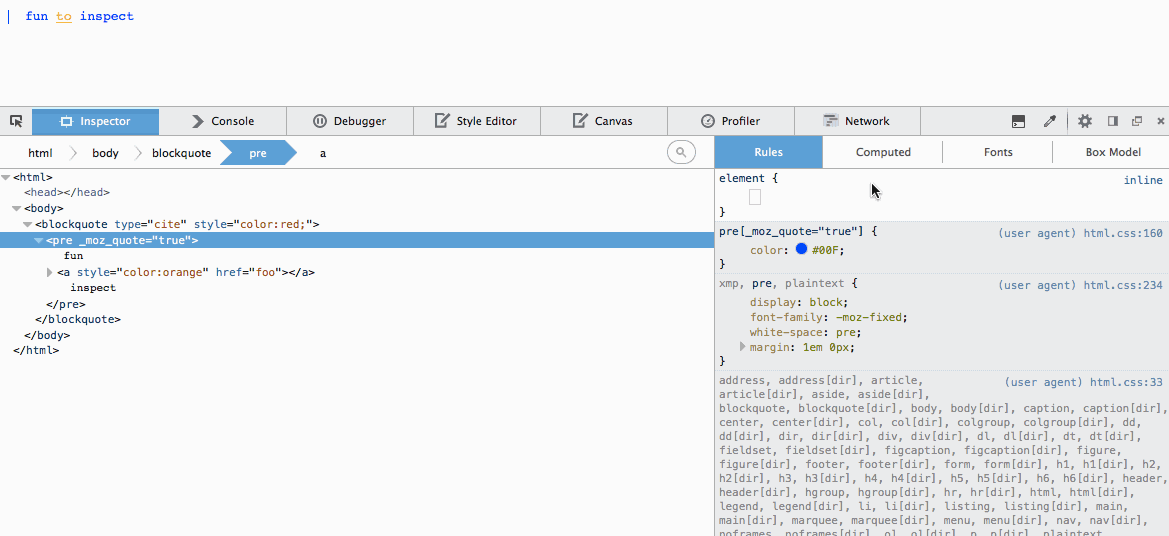1169x536 pixels.
Task: Click the blue #00F color swatch
Action: click(x=801, y=249)
